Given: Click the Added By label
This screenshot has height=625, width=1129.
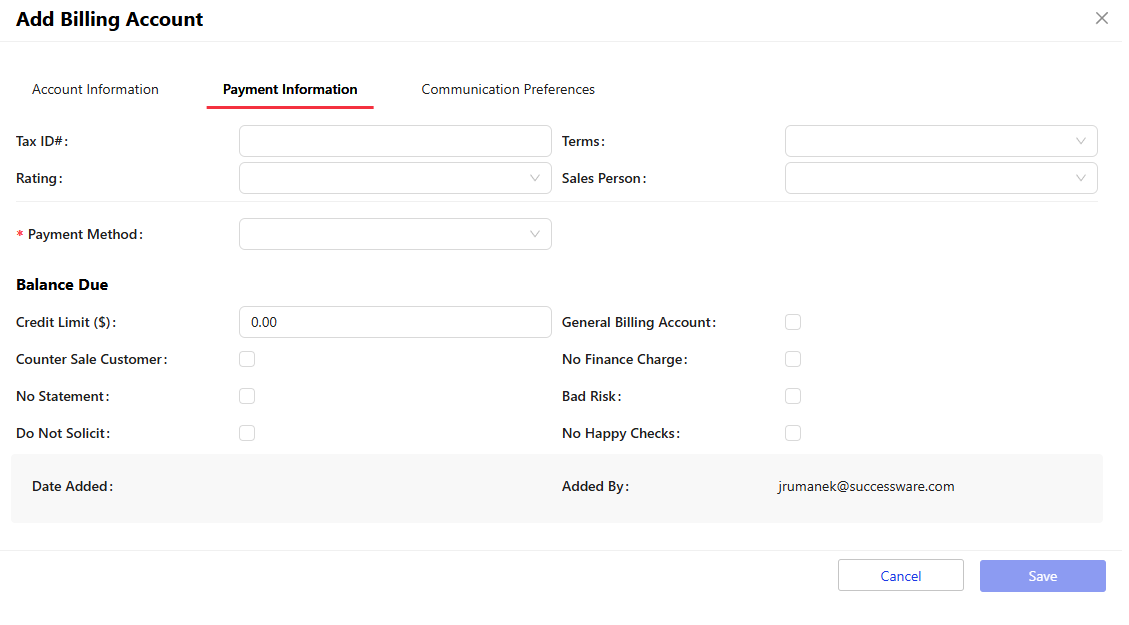Looking at the screenshot, I should coord(595,486).
